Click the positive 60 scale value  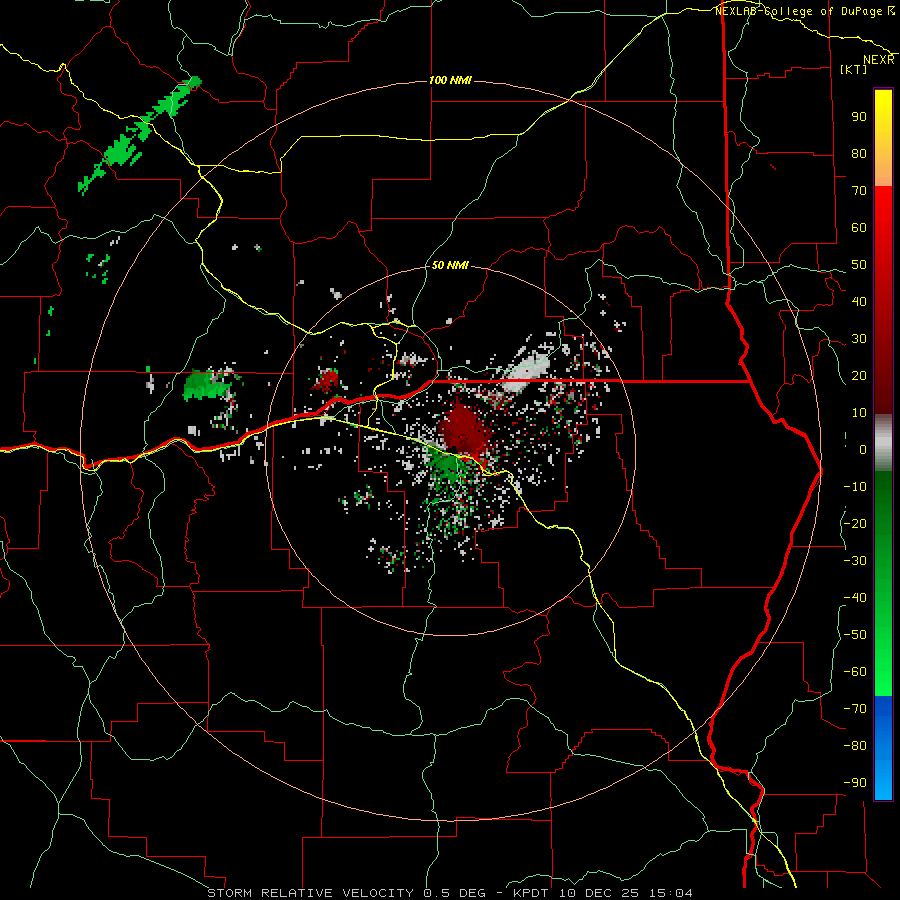pyautogui.click(x=859, y=227)
